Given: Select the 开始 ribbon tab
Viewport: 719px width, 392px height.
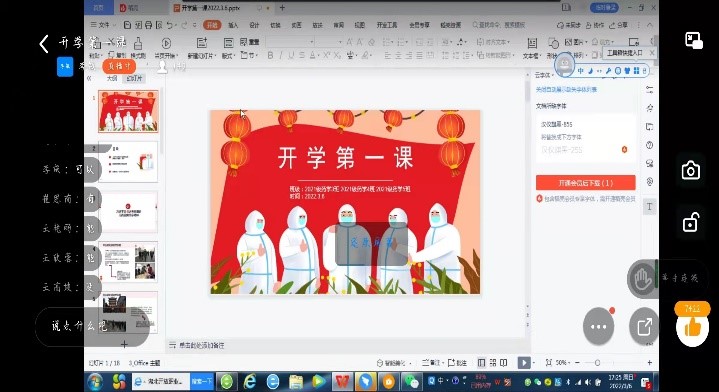Looking at the screenshot, I should 212,25.
